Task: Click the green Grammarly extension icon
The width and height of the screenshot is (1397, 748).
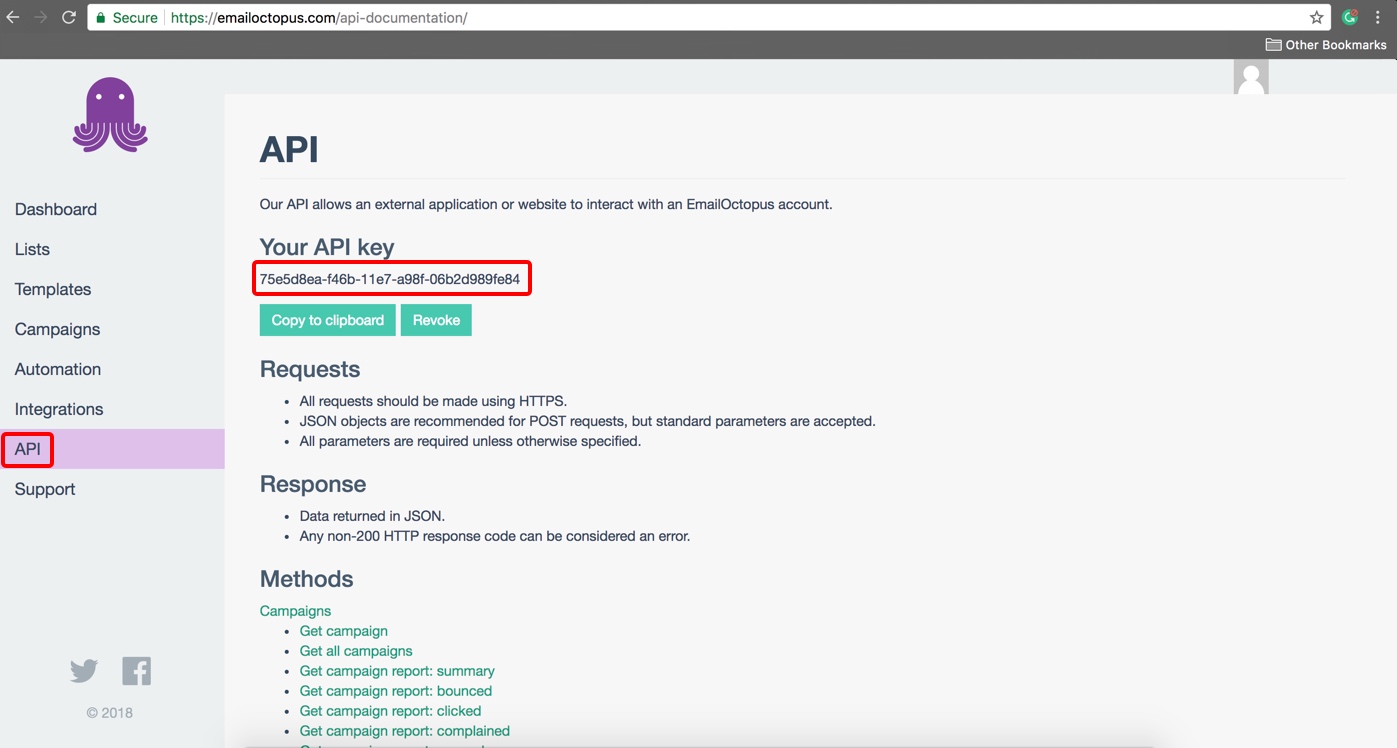Action: pyautogui.click(x=1349, y=17)
